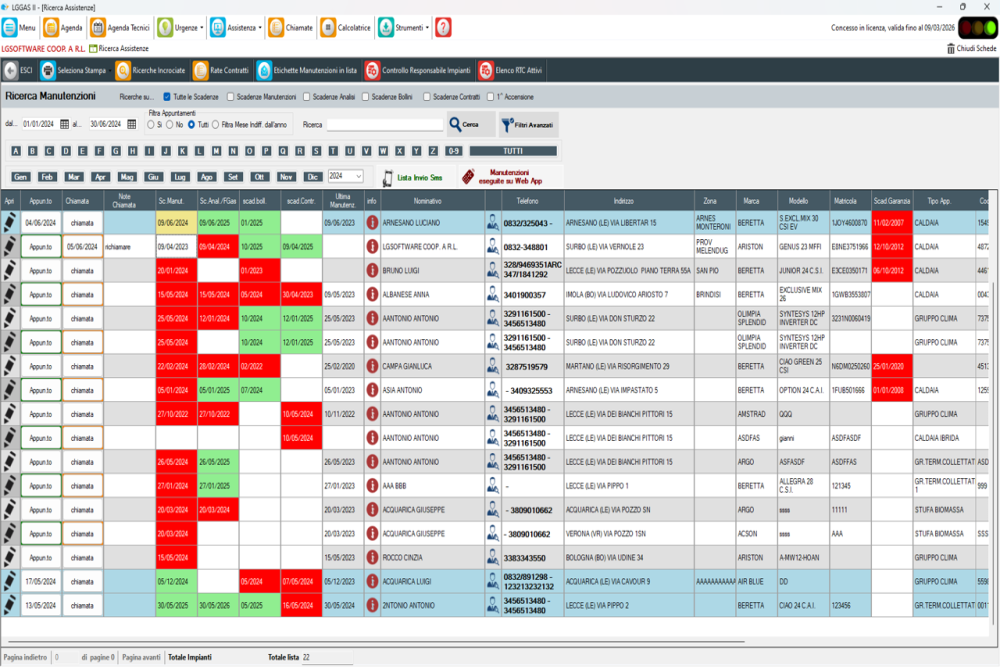Screen dimensions: 1000x667
Task: Click the Cerca search button
Action: click(x=471, y=124)
